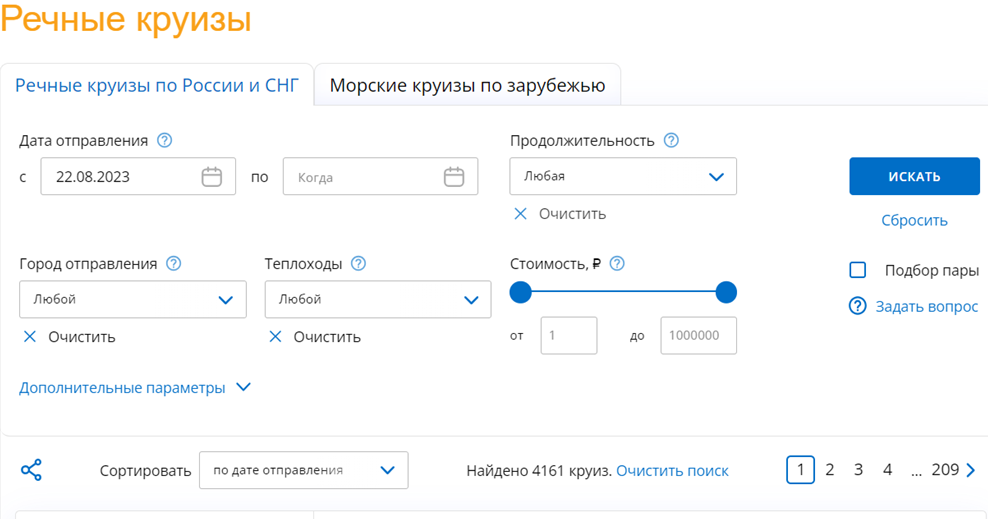The image size is (988, 519).
Task: Click the right price slider handle
Action: [x=726, y=292]
